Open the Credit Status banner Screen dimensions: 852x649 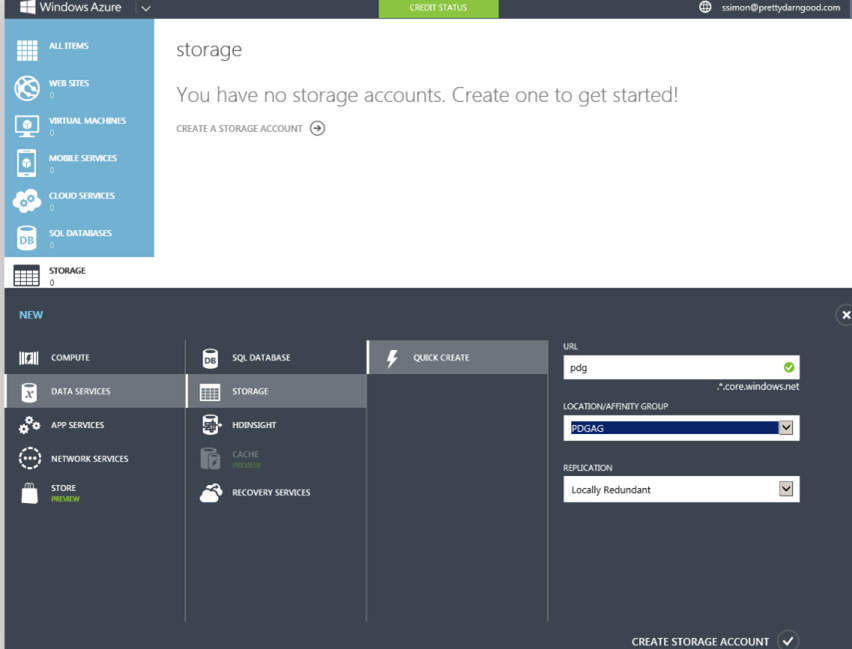click(x=438, y=8)
